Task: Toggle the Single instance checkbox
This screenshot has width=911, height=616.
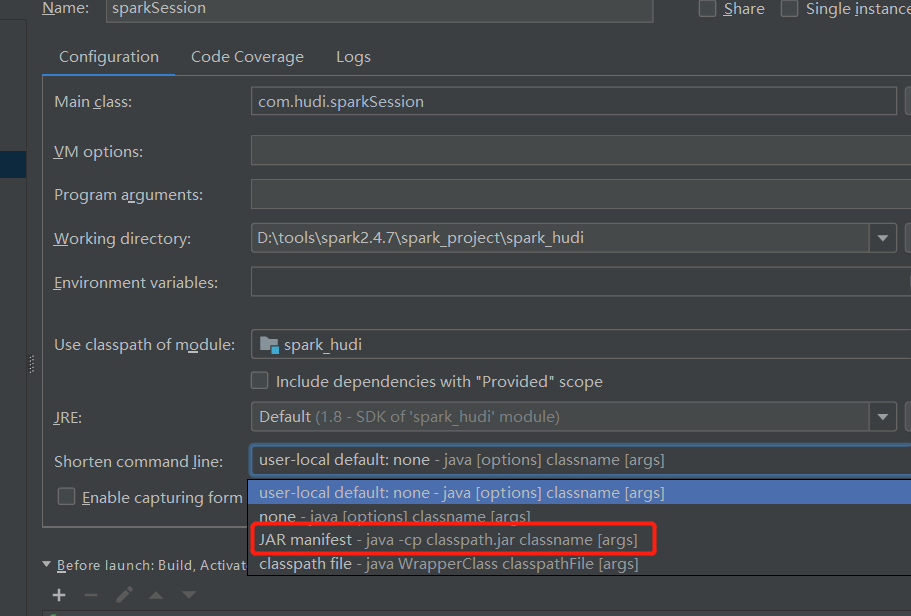Action: pyautogui.click(x=789, y=9)
